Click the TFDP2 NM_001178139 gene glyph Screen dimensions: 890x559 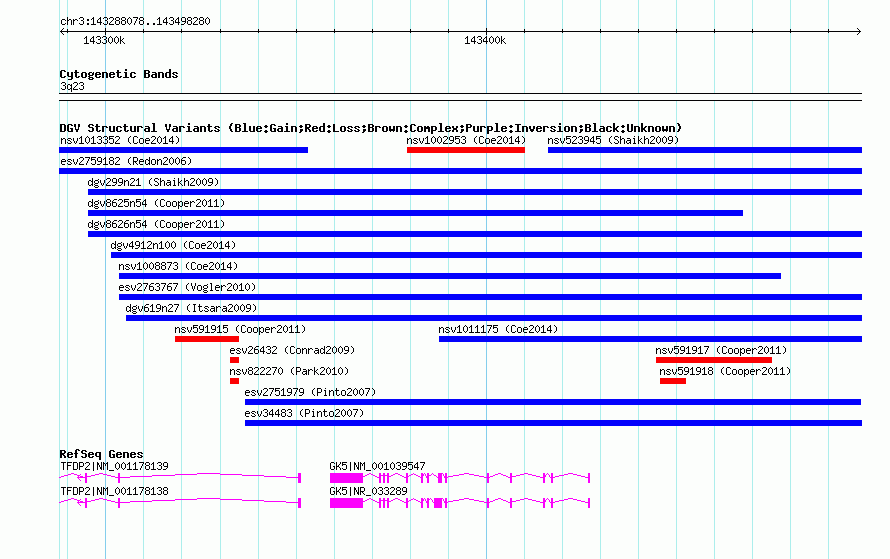pos(180,478)
